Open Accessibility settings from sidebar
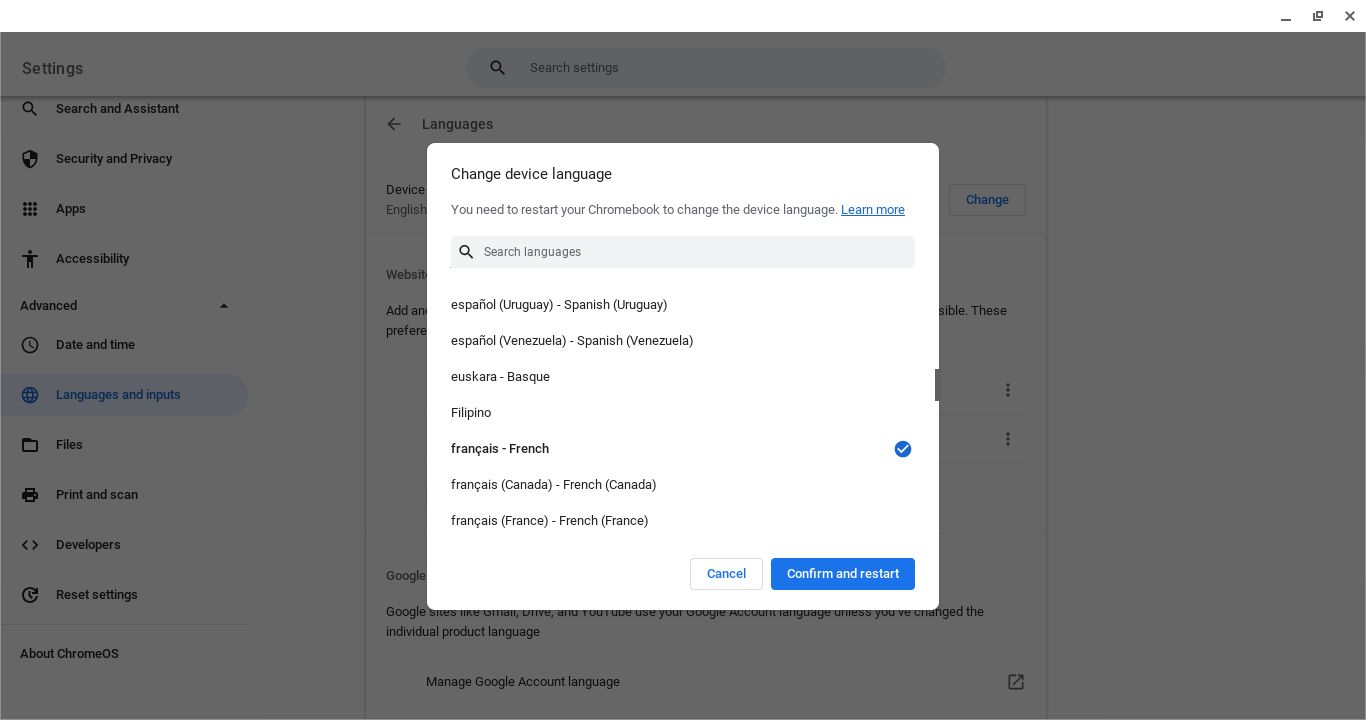Image resolution: width=1366 pixels, height=720 pixels. [92, 259]
